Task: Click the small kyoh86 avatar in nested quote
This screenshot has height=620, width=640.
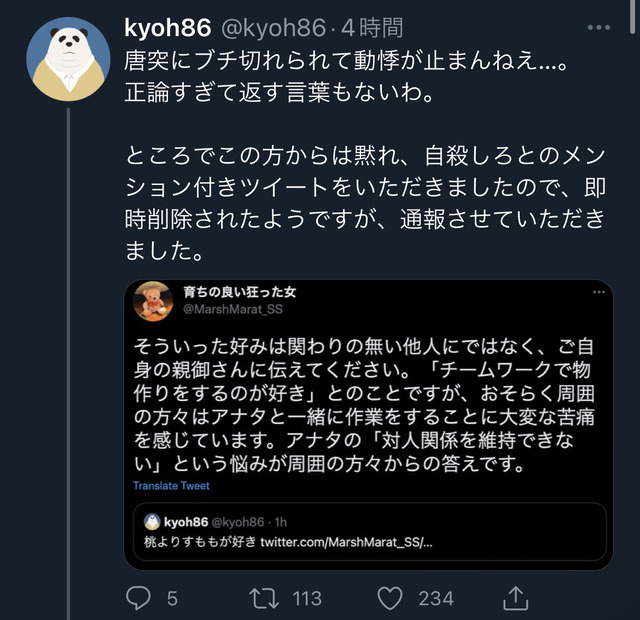Action: [x=152, y=522]
